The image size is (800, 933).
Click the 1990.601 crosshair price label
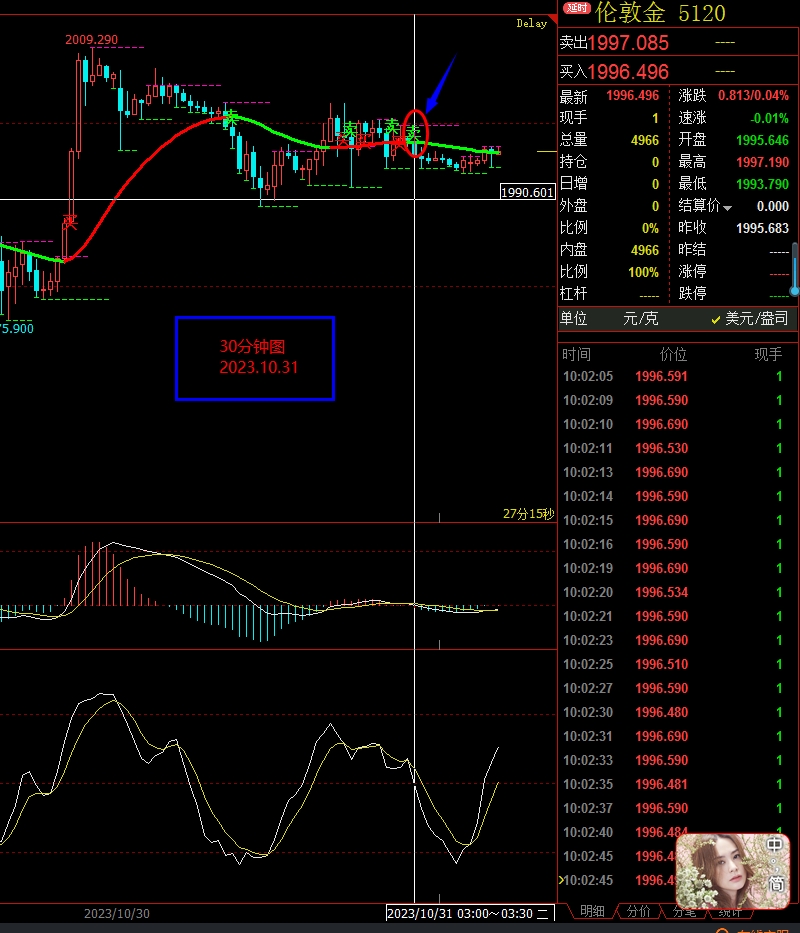pos(527,193)
